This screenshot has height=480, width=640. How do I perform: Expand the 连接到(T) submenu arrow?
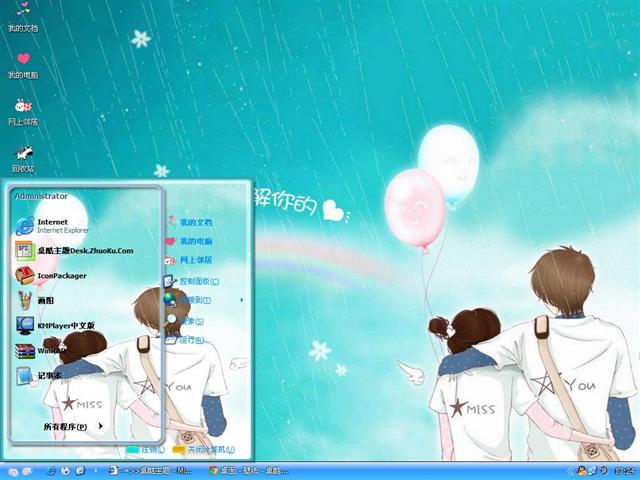click(x=242, y=300)
